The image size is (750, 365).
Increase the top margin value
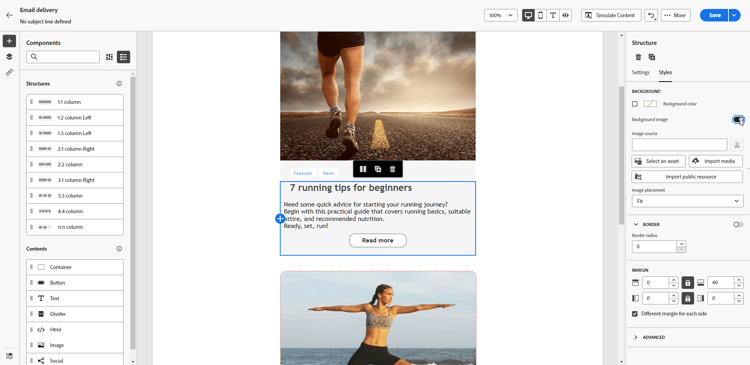(x=673, y=280)
